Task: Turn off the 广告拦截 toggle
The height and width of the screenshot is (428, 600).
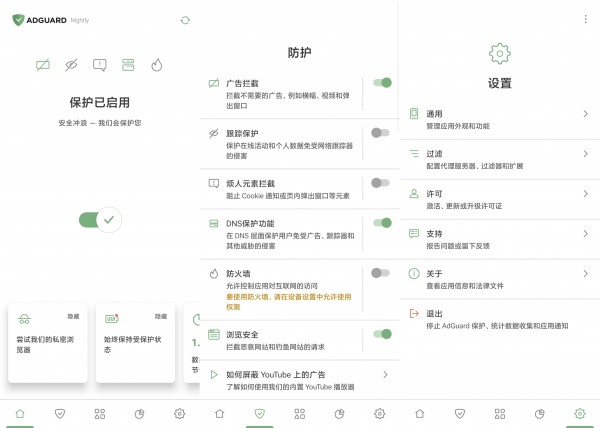Action: 382,83
